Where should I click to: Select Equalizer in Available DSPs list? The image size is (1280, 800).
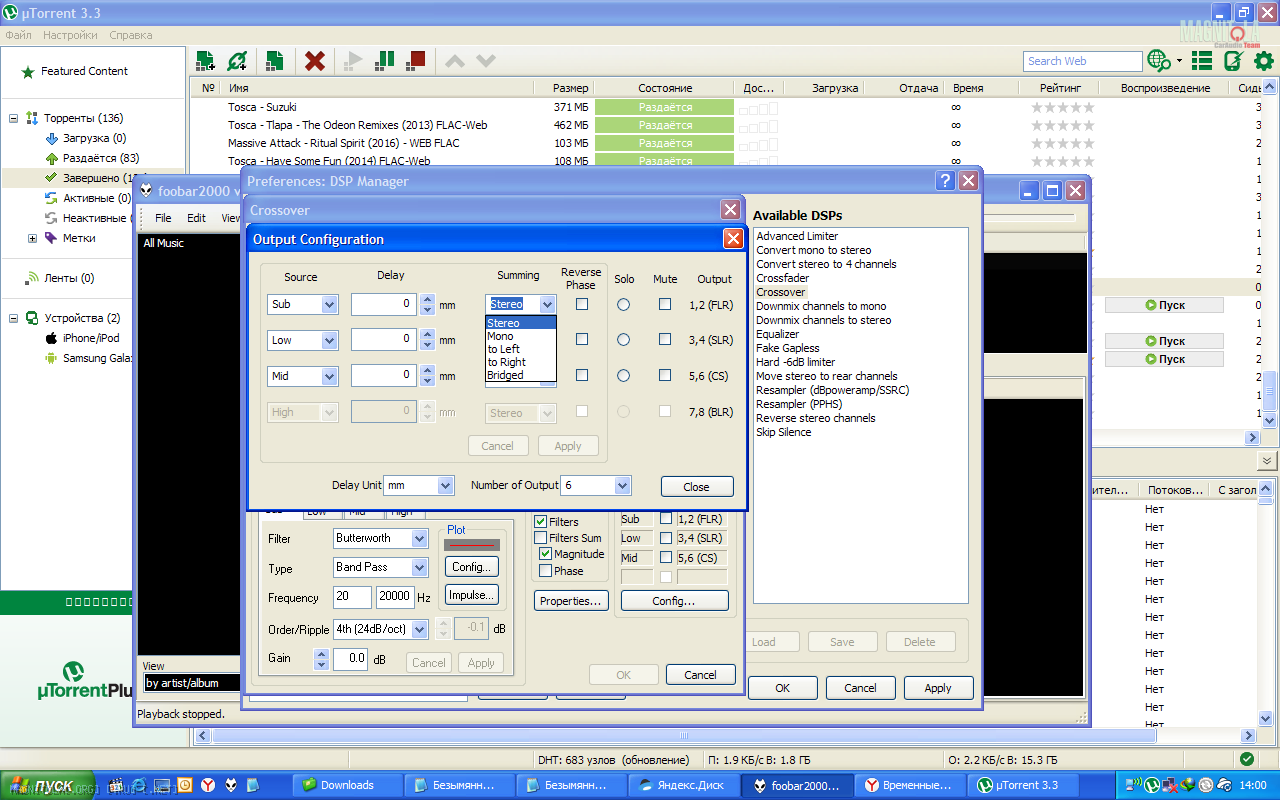click(x=778, y=334)
